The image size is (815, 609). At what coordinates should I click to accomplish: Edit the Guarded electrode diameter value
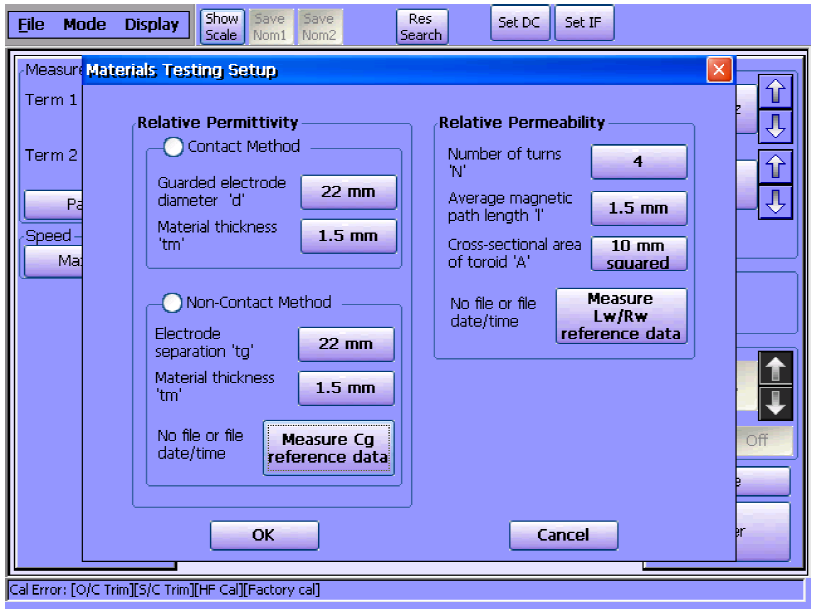coord(348,192)
